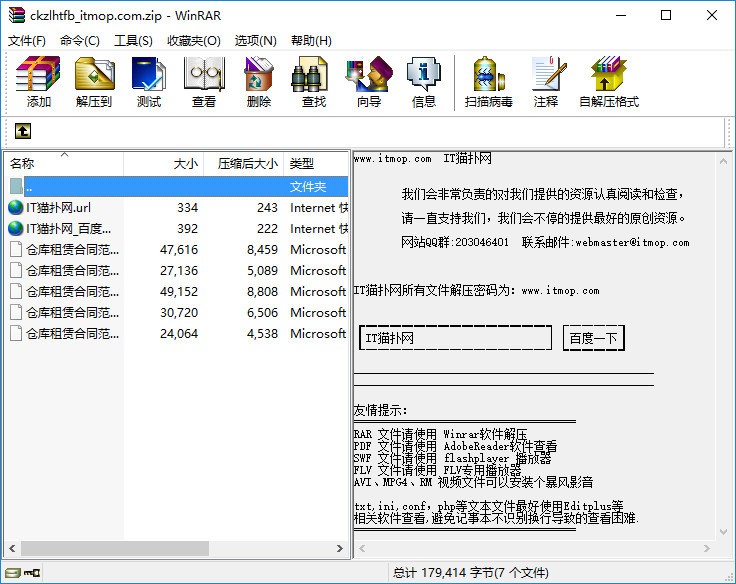Click size value 47,616
This screenshot has height=584, width=736.
(179, 249)
